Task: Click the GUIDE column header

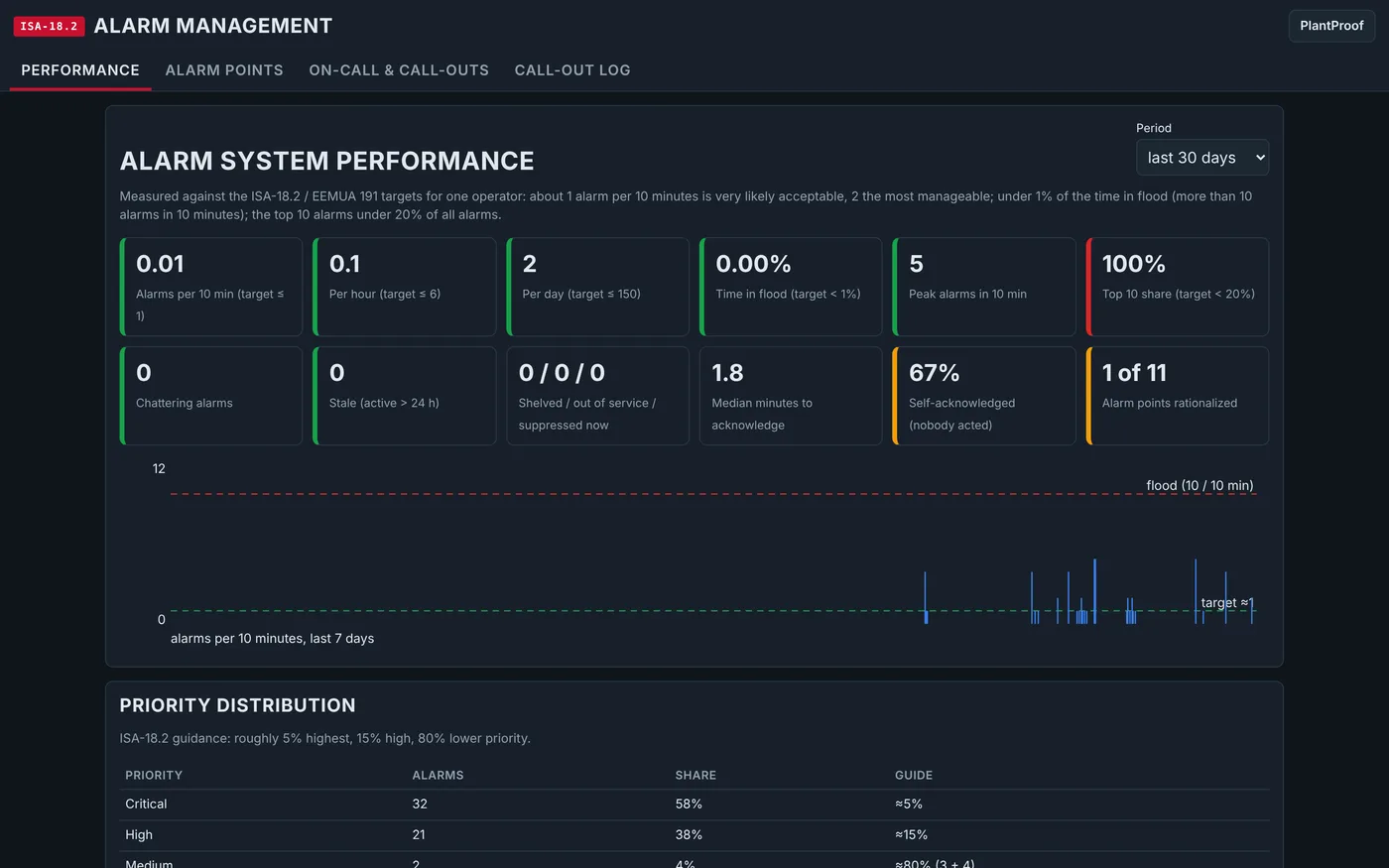Action: pos(914,775)
